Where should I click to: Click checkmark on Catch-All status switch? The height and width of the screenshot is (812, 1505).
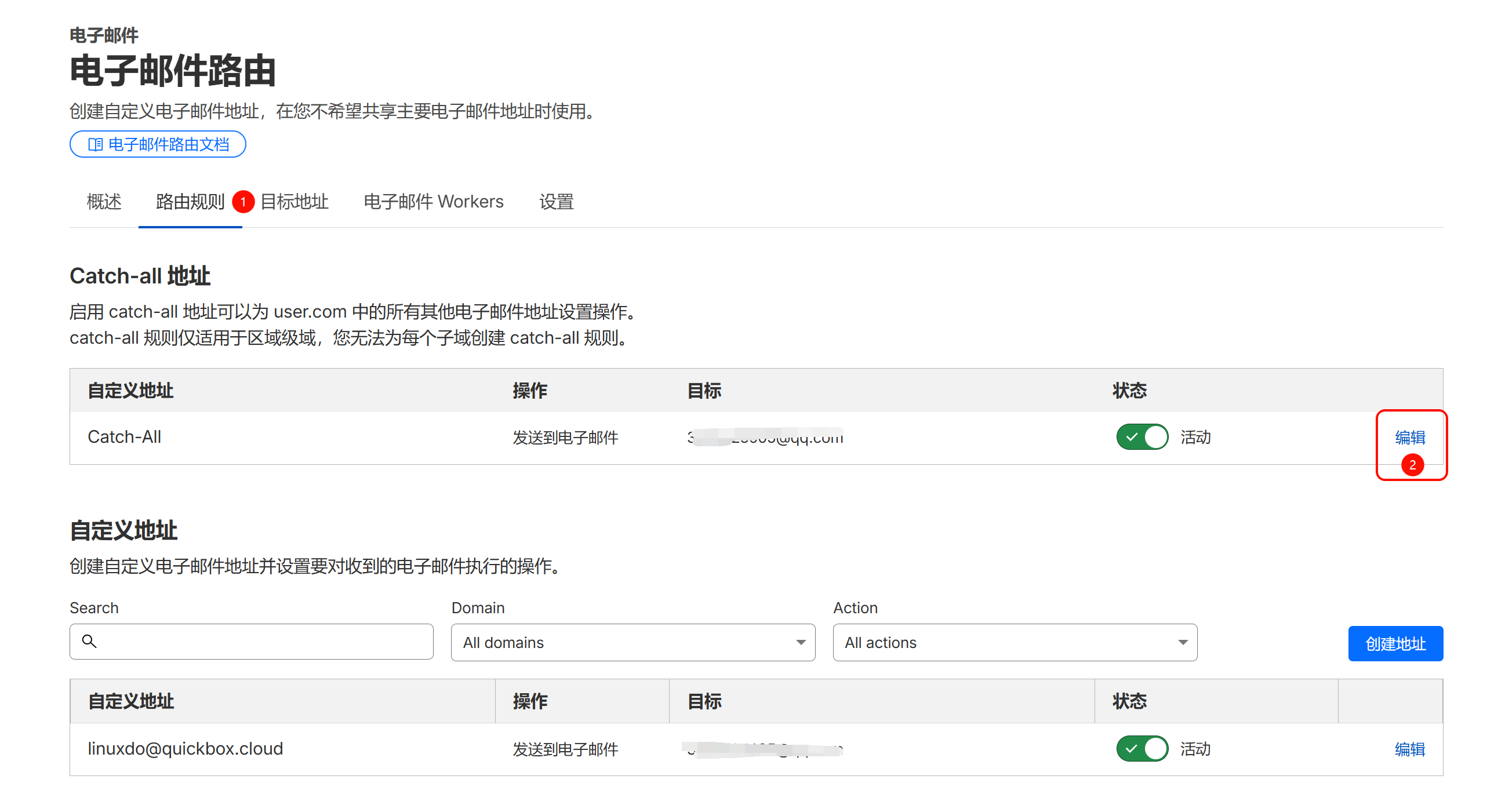(x=1132, y=437)
